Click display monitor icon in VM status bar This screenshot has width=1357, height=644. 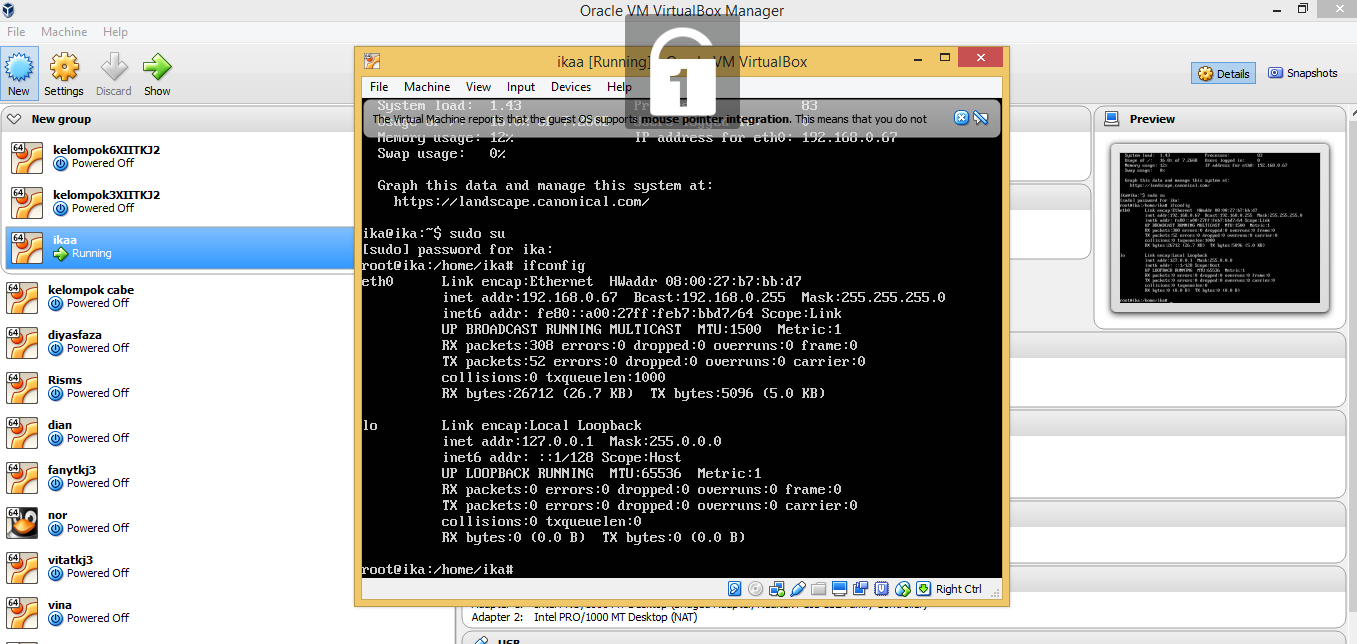pos(840,589)
